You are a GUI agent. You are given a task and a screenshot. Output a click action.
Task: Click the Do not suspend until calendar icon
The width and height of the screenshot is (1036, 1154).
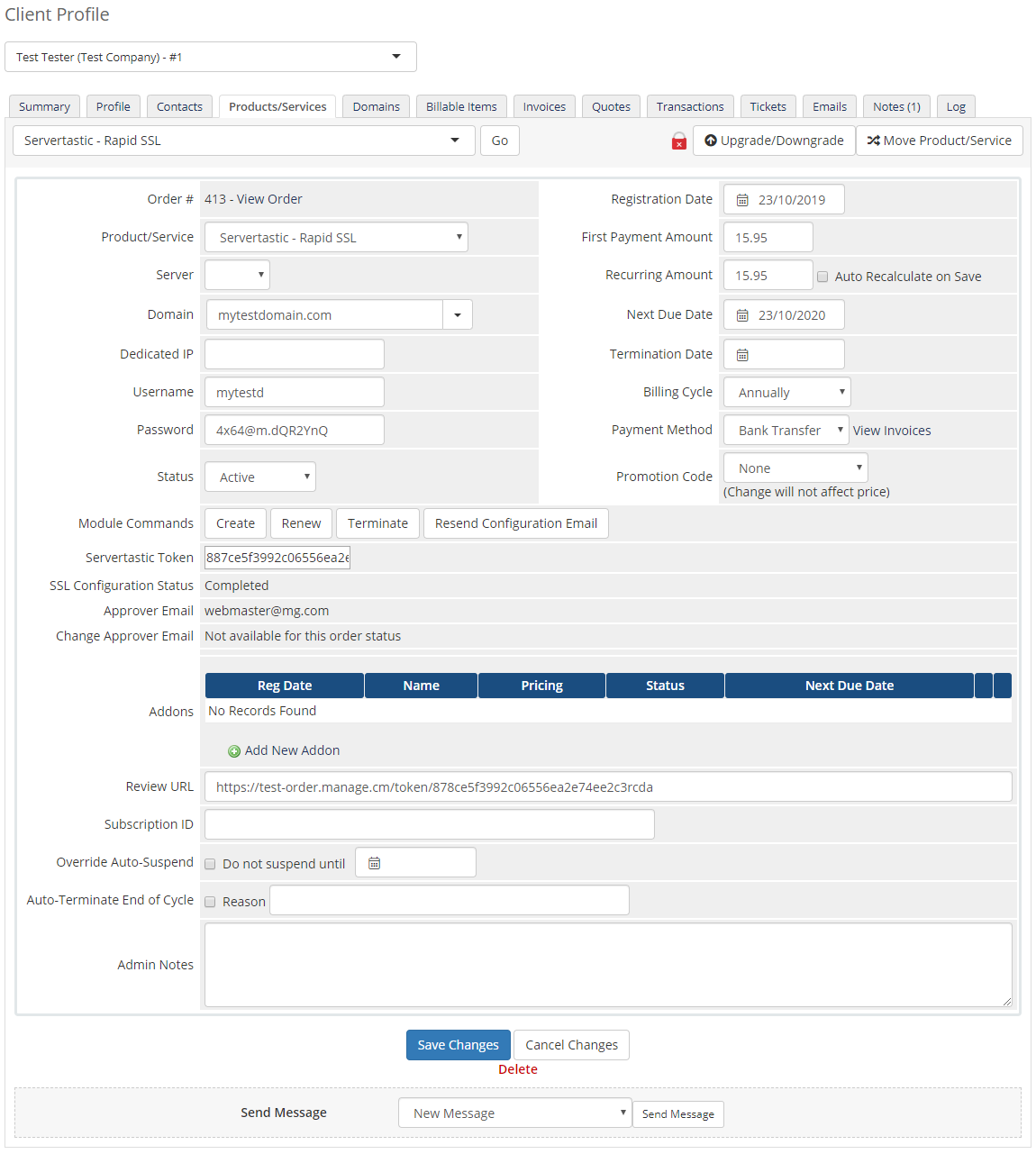[x=374, y=863]
